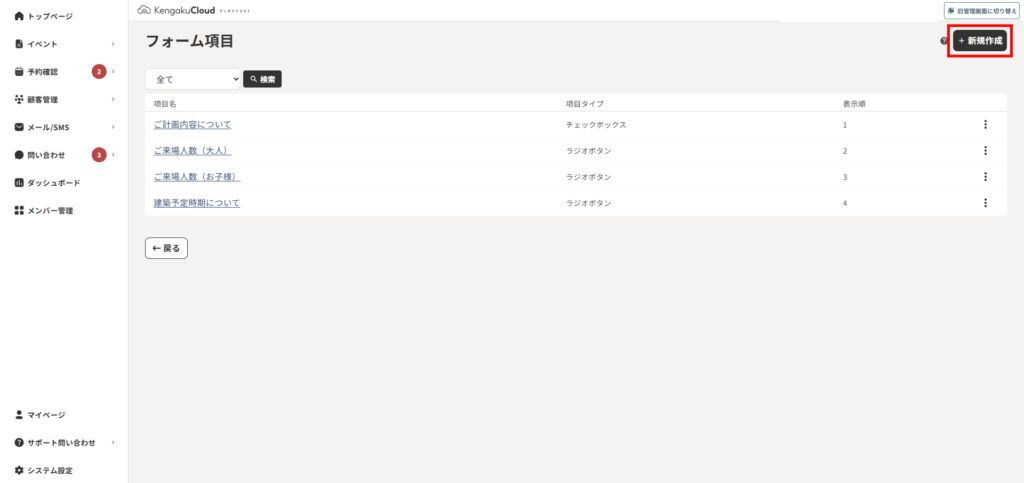
Task: Open マイページ in the sidebar
Action: (x=40, y=414)
